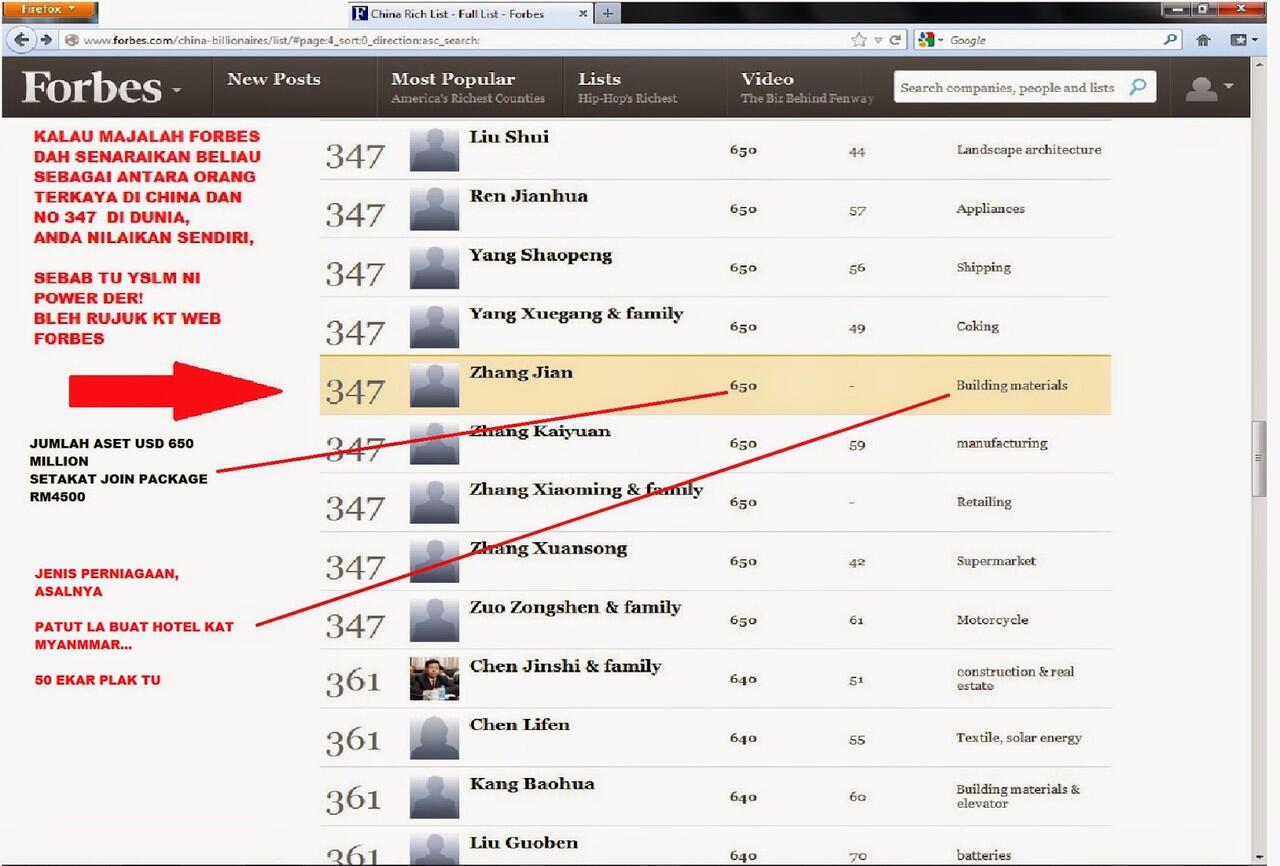The height and width of the screenshot is (866, 1280).
Task: Click the batteries industry text
Action: tap(984, 856)
